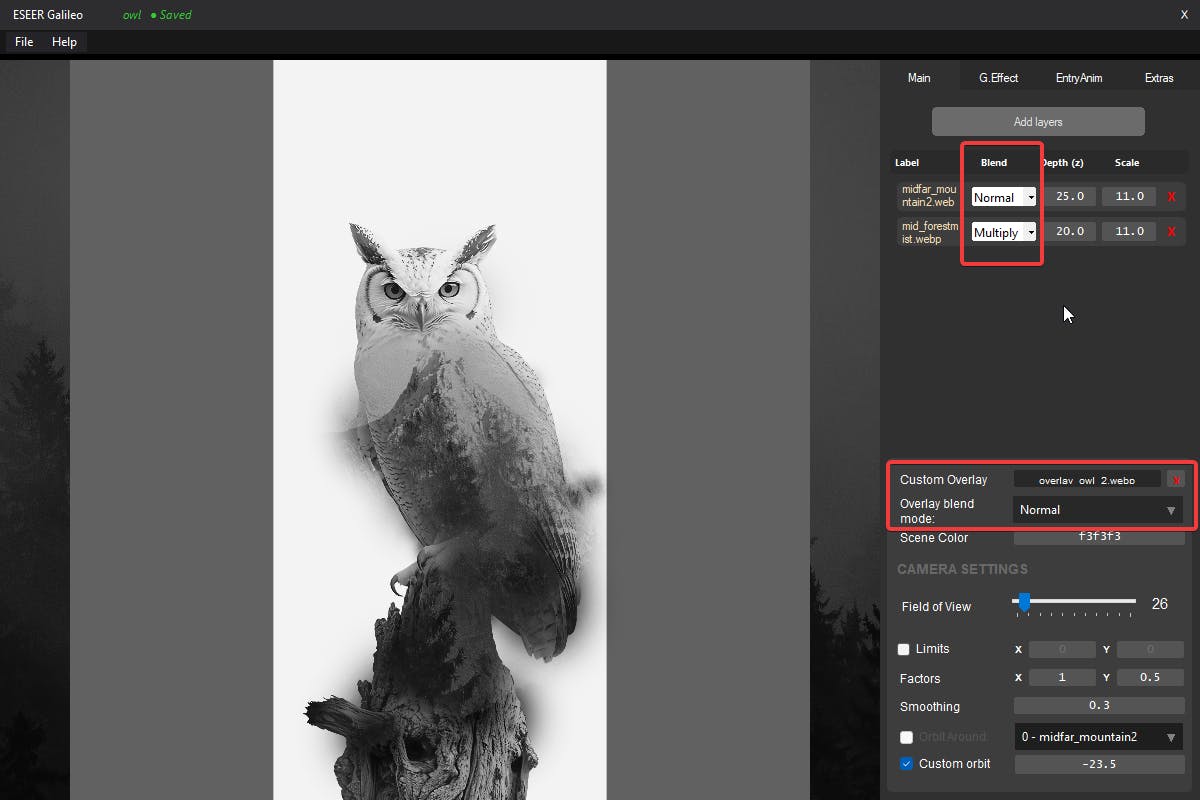Edit the Scene Color f3f3f3 field

click(x=1099, y=537)
